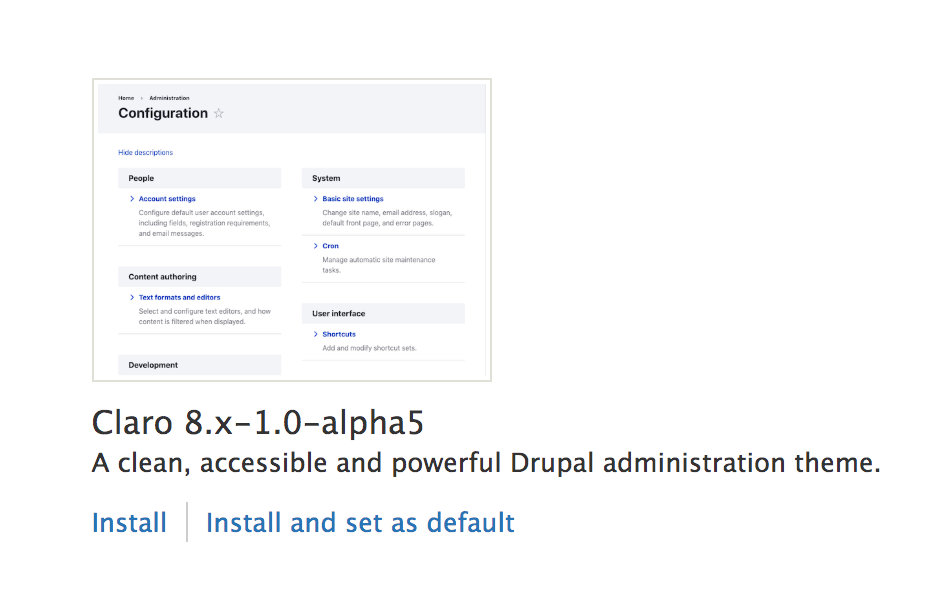Select the People section header

pos(141,177)
